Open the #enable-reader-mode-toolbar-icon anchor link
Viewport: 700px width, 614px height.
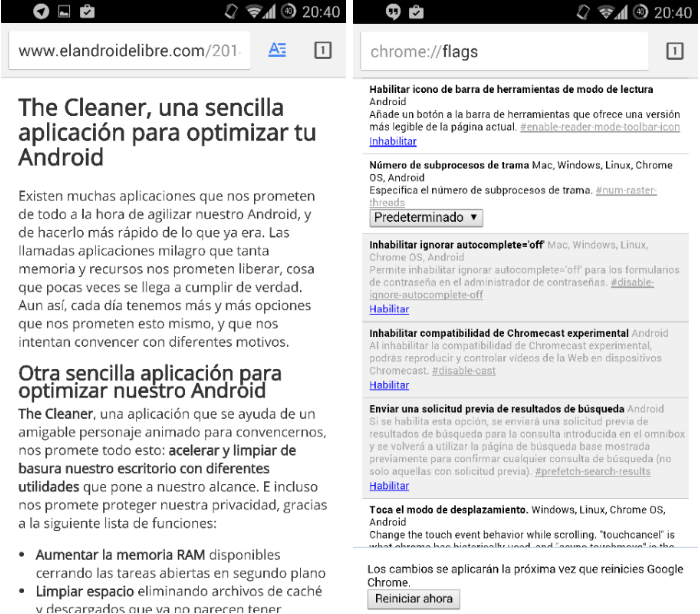tap(599, 128)
